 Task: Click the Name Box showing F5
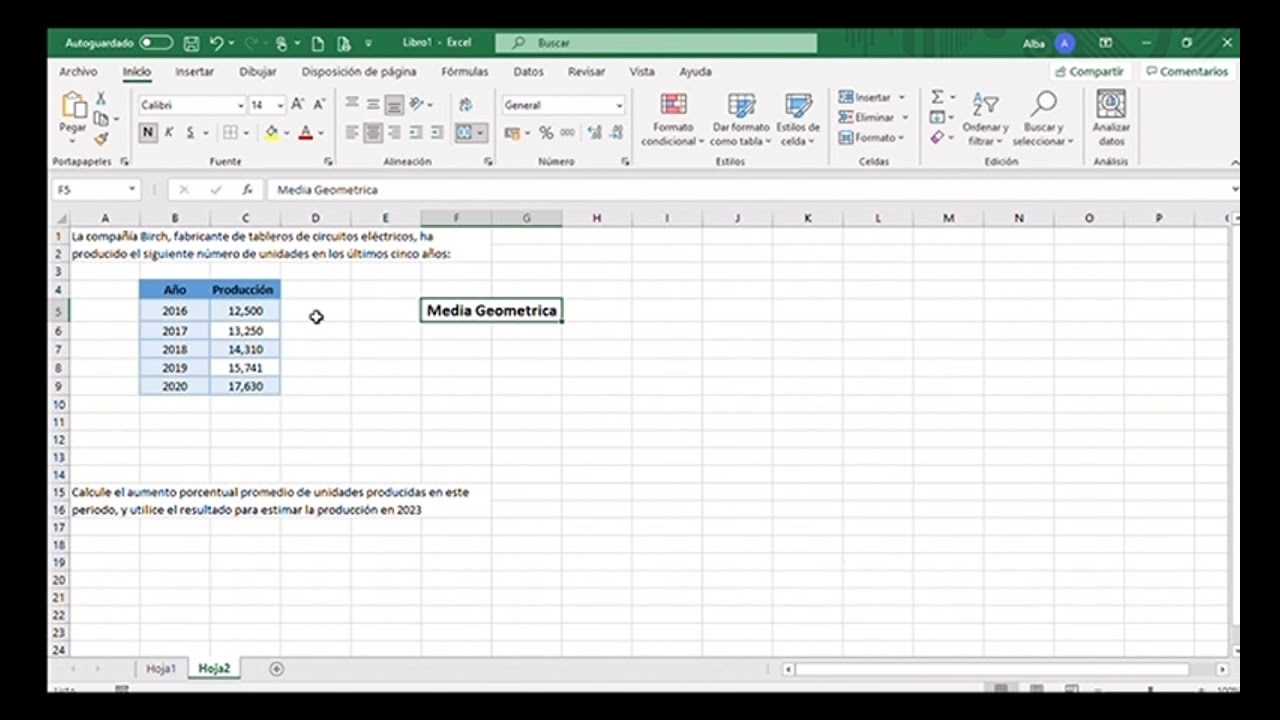click(97, 190)
